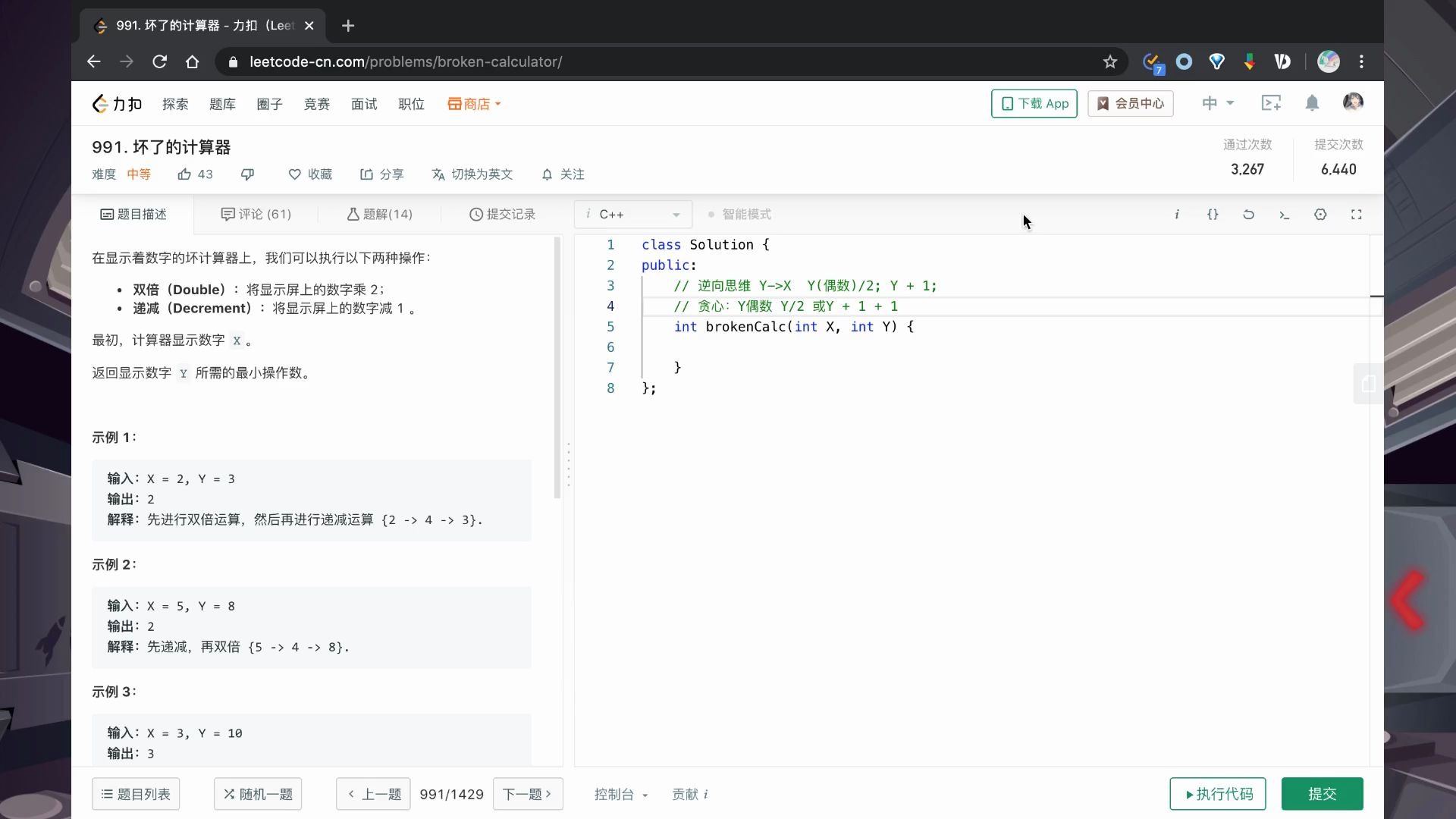Viewport: 1456px width, 819px height.
Task: Enter fullscreen mode for code editor
Action: pyautogui.click(x=1357, y=215)
